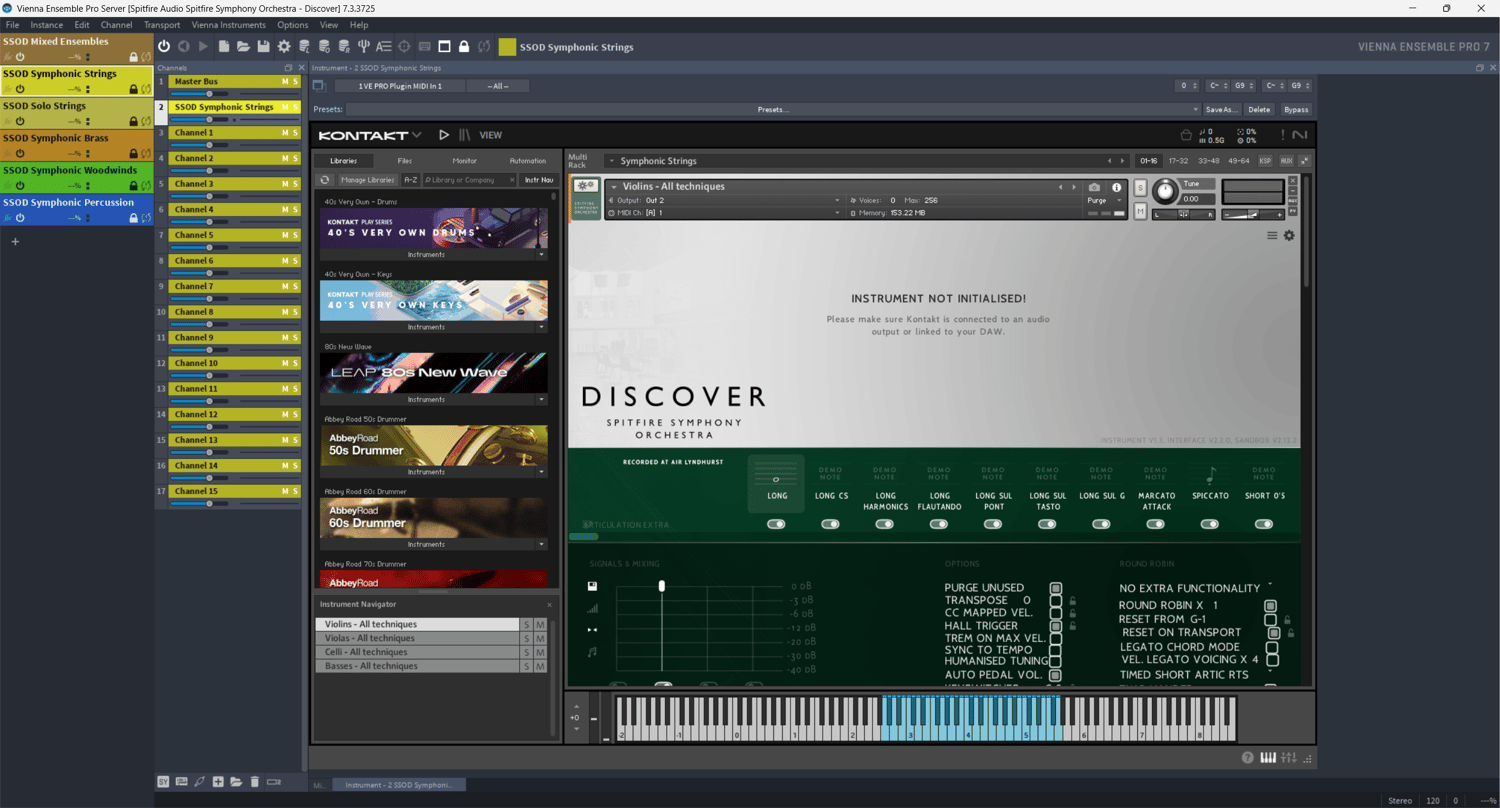
Task: Click the open folder icon in top toolbar
Action: coord(243,46)
